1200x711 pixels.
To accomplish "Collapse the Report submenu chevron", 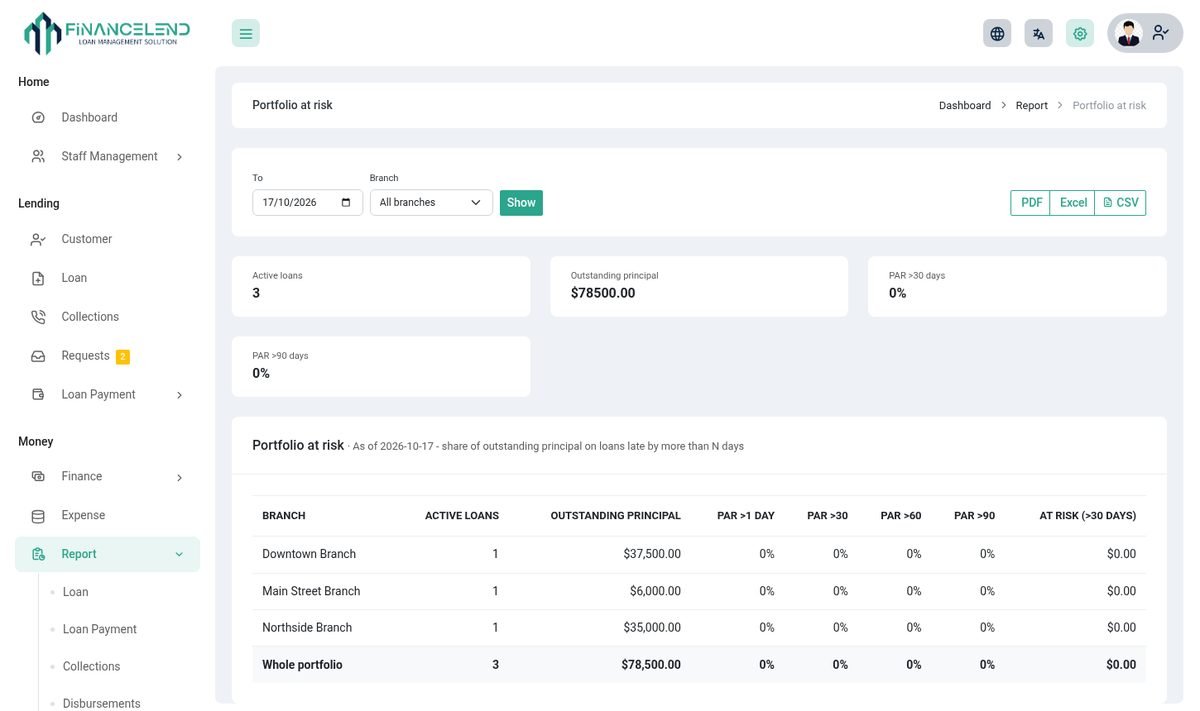I will pos(179,554).
